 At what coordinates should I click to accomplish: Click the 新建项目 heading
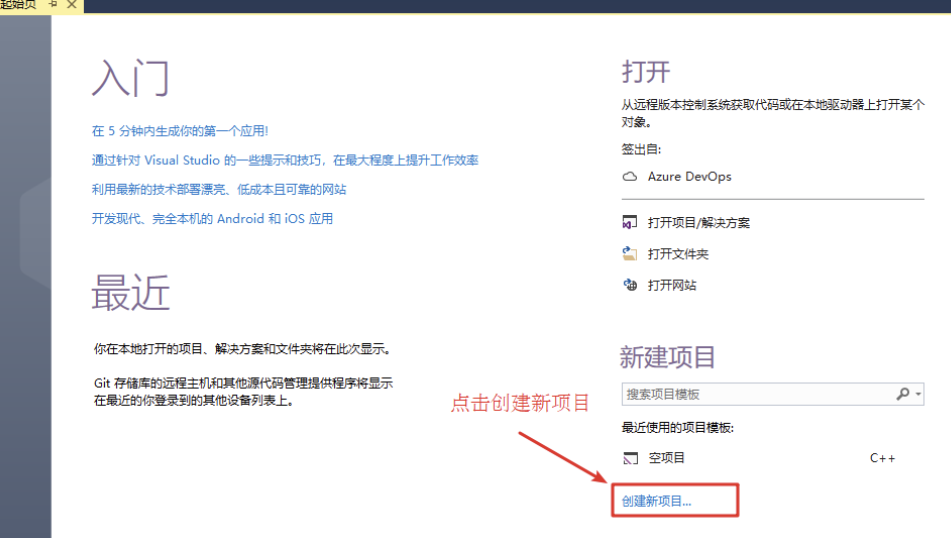coord(668,357)
